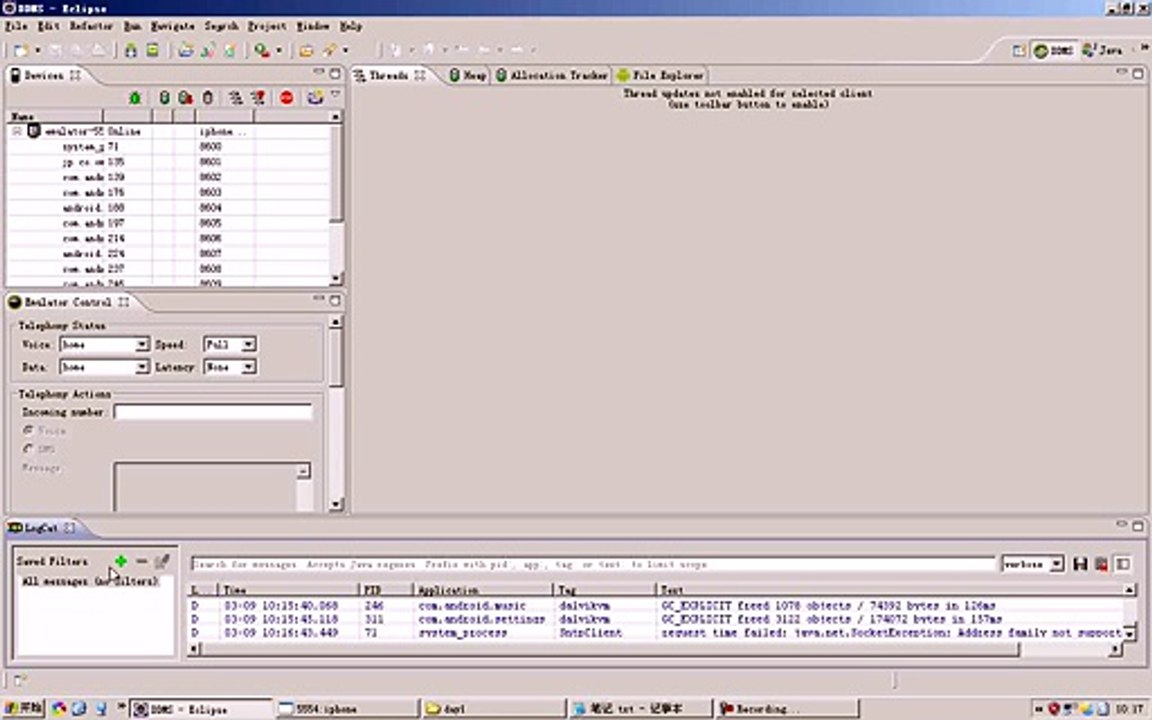Click the Emulator Control vertical scrollbar

pos(336,413)
